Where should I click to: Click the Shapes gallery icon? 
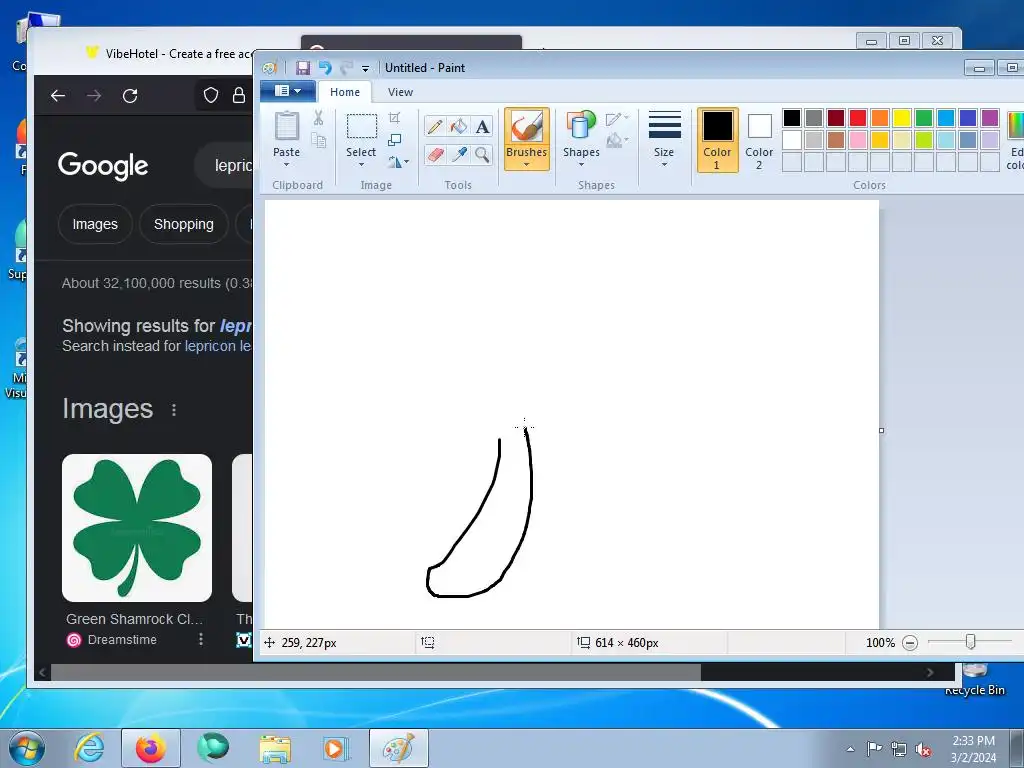(581, 125)
